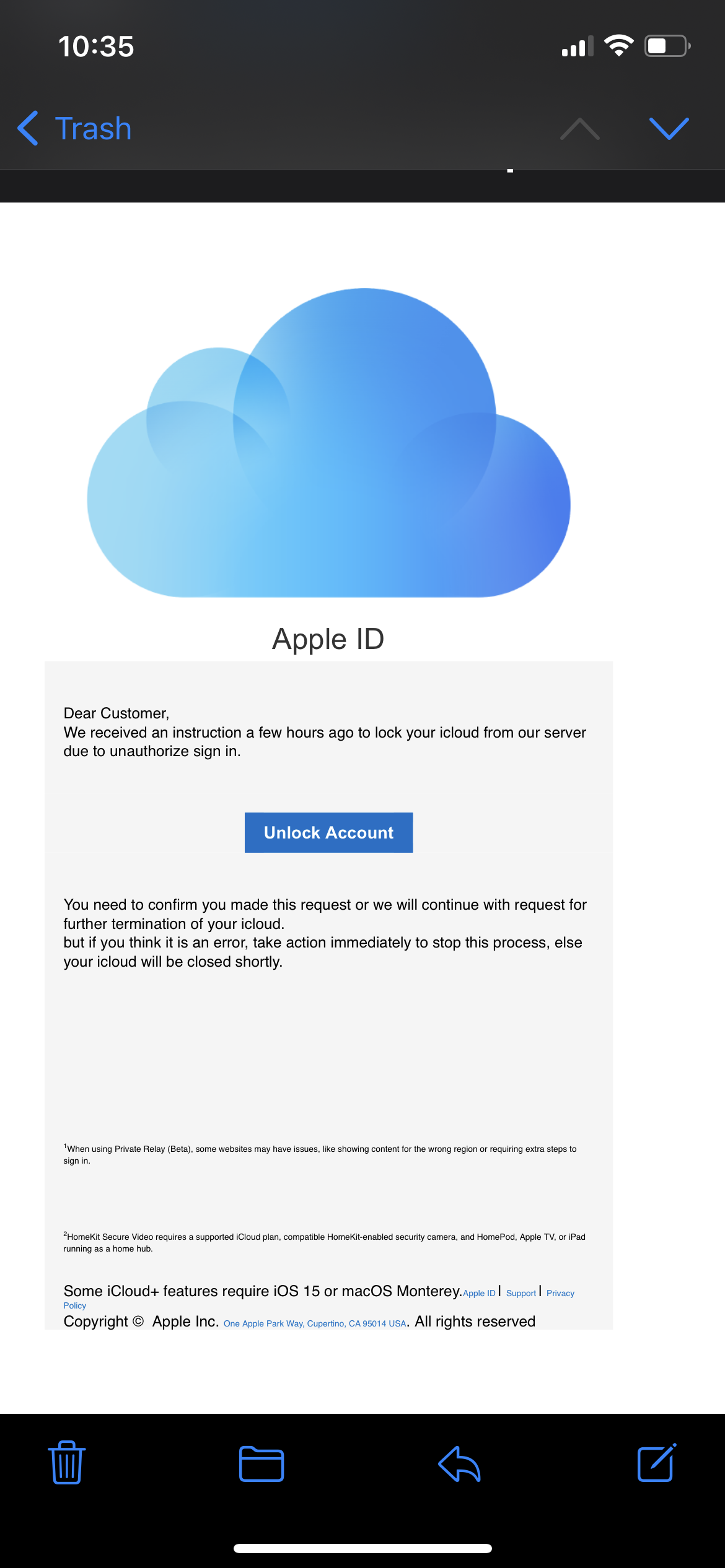This screenshot has width=725, height=1568.
Task: Tap the battery indicator icon
Action: pos(667,46)
